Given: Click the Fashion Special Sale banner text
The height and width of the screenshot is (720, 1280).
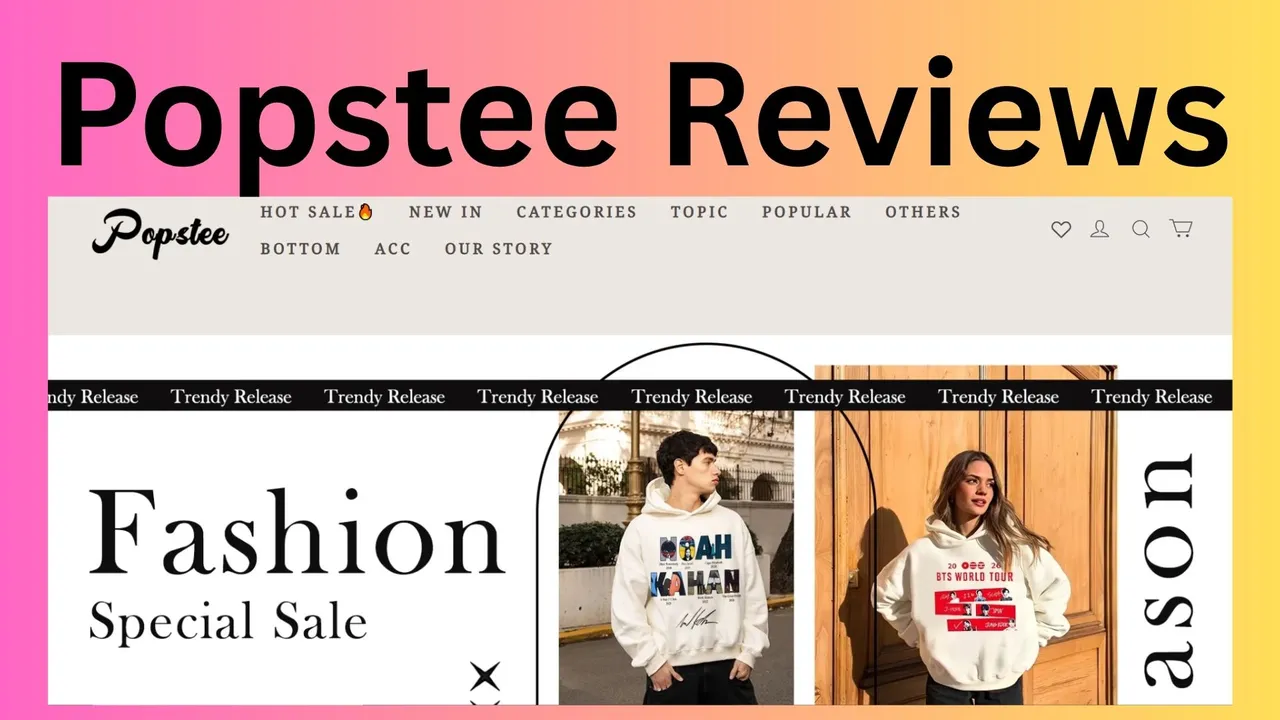Looking at the screenshot, I should [297, 565].
